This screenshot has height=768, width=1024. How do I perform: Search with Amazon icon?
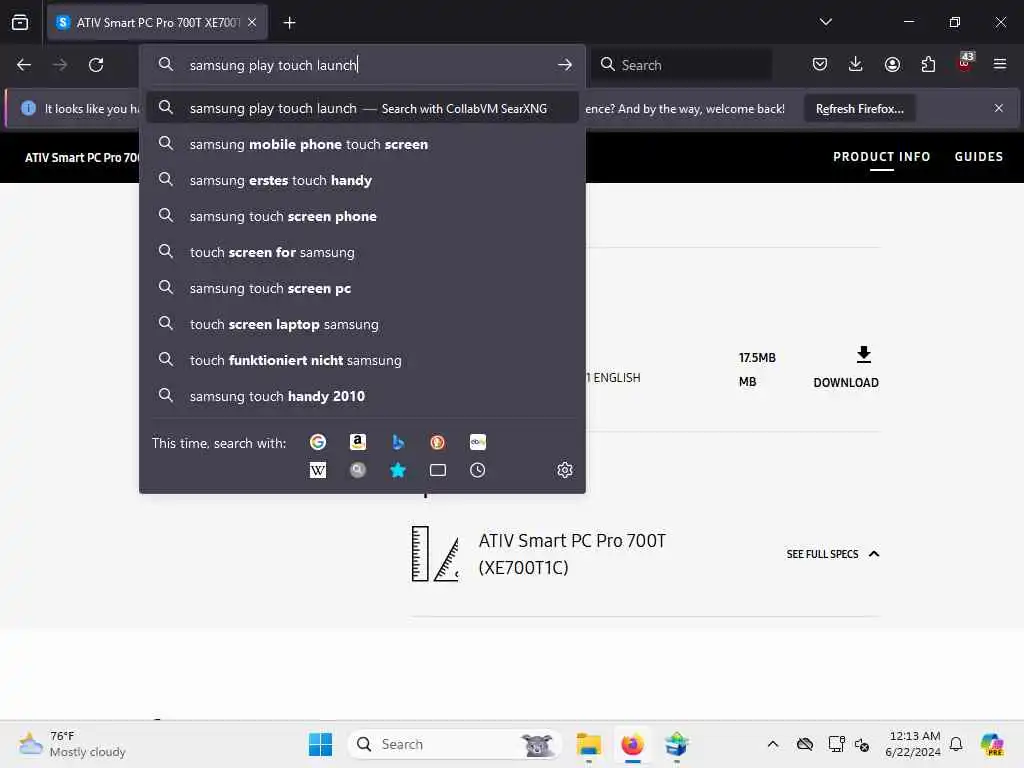coord(357,442)
